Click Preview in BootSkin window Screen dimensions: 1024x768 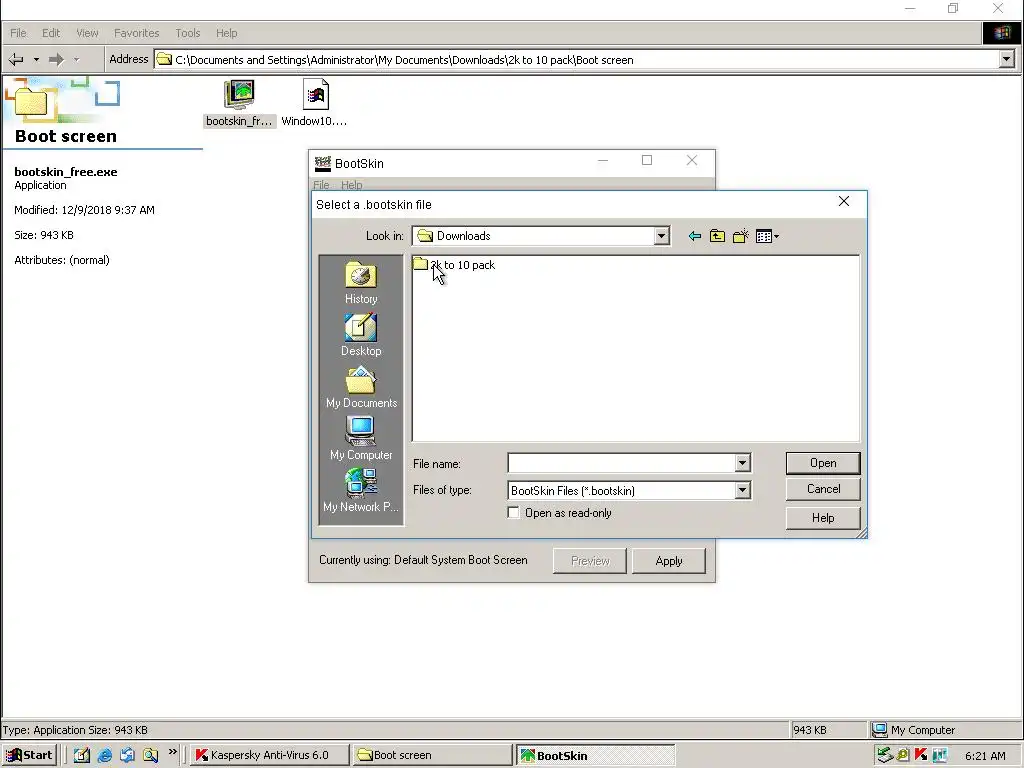590,561
